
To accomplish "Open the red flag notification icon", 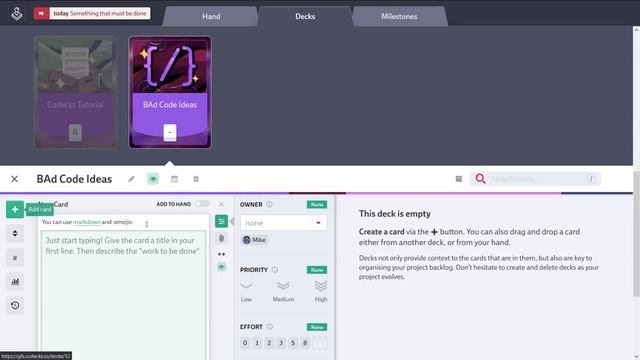I will click(x=41, y=13).
